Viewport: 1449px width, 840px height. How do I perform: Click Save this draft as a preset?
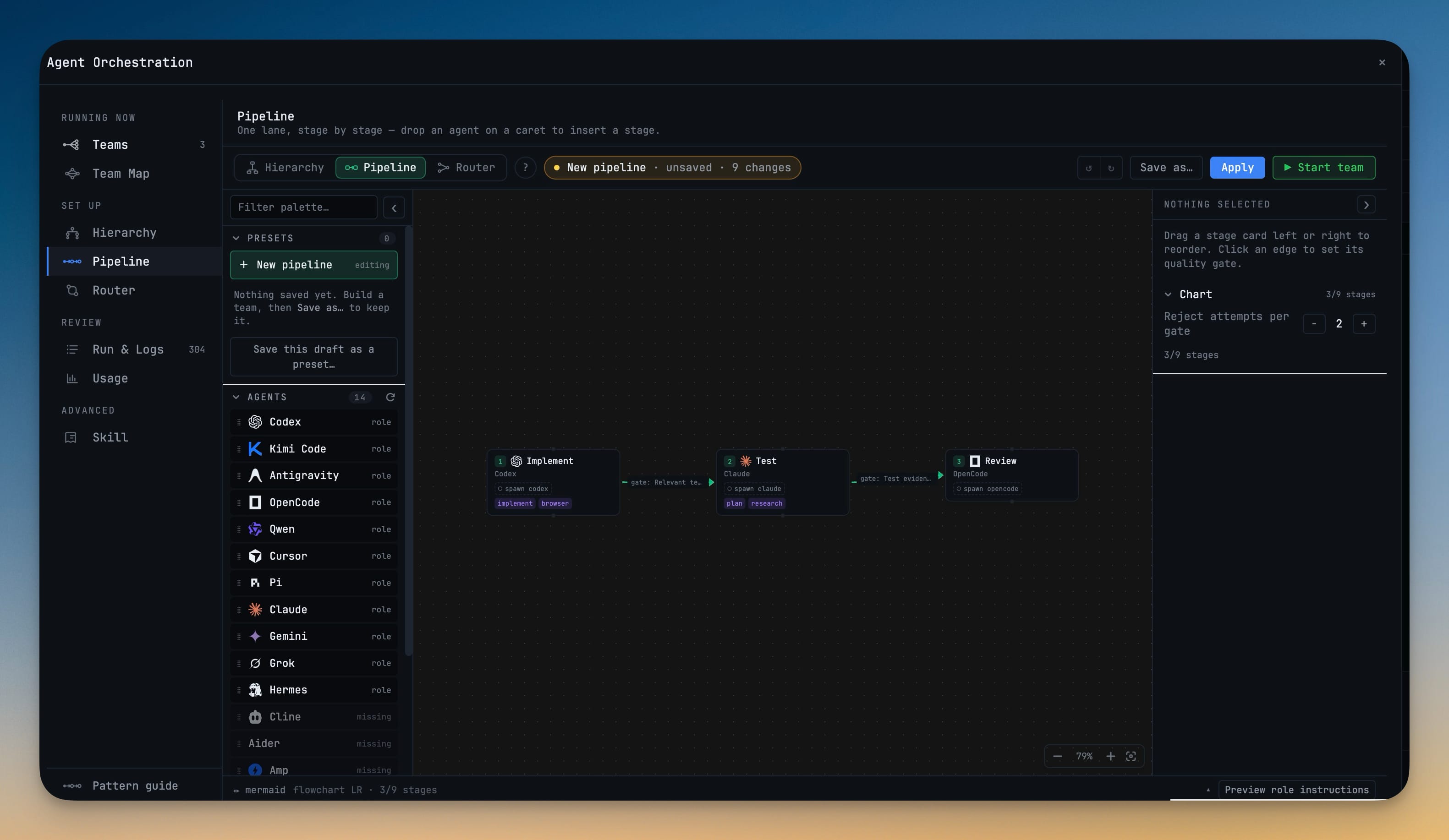(314, 357)
